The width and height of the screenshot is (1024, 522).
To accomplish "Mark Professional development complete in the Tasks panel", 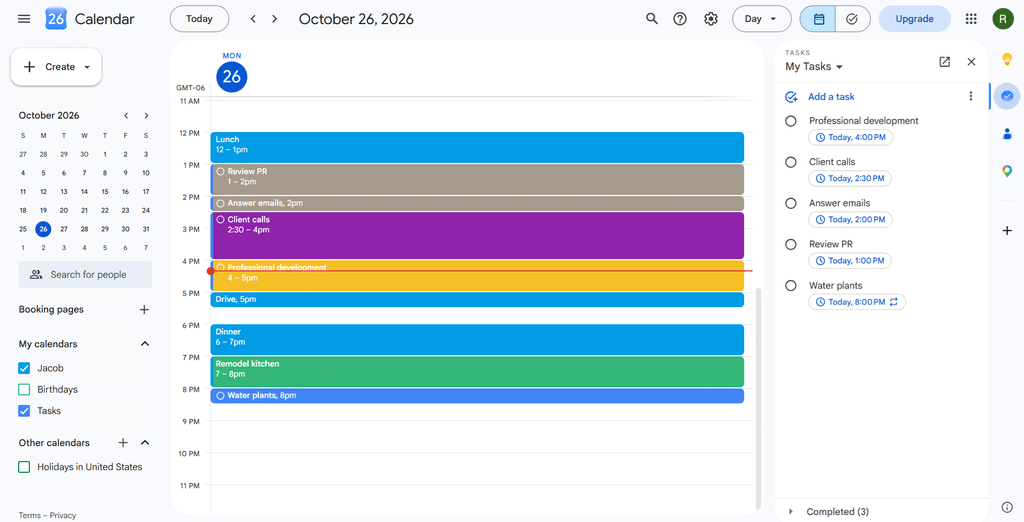I will [791, 121].
